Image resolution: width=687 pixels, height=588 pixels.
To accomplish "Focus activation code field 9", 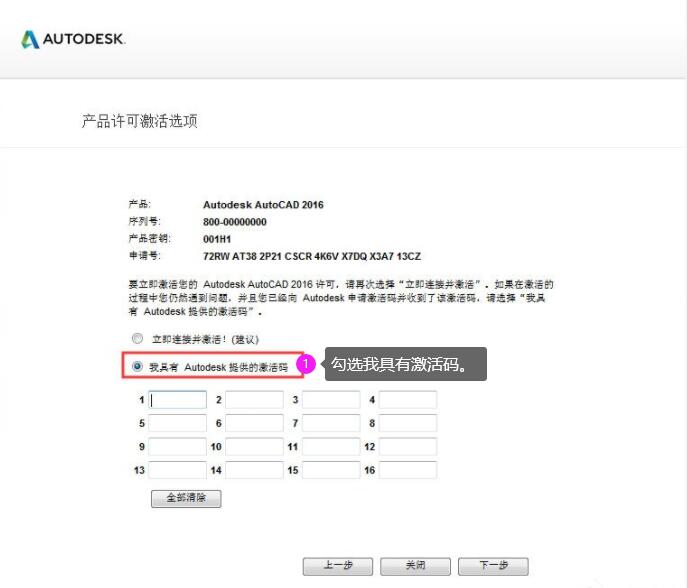I will [177, 446].
